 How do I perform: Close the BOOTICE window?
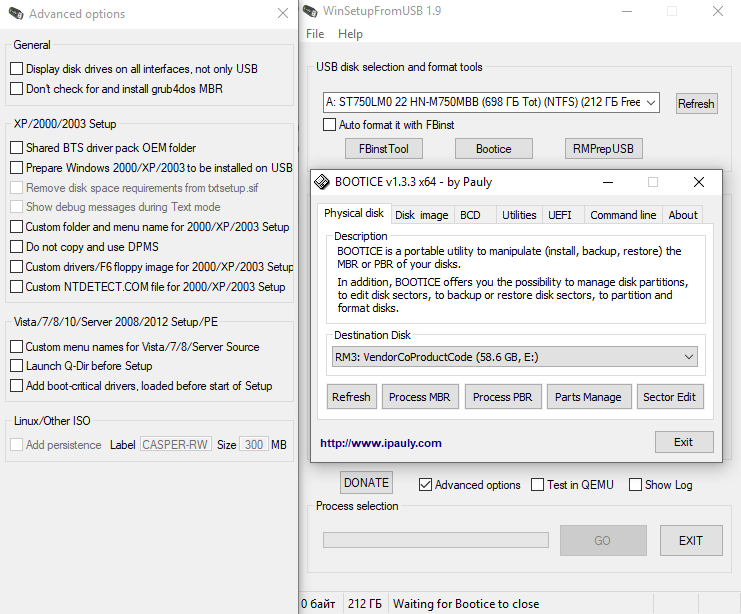click(698, 182)
